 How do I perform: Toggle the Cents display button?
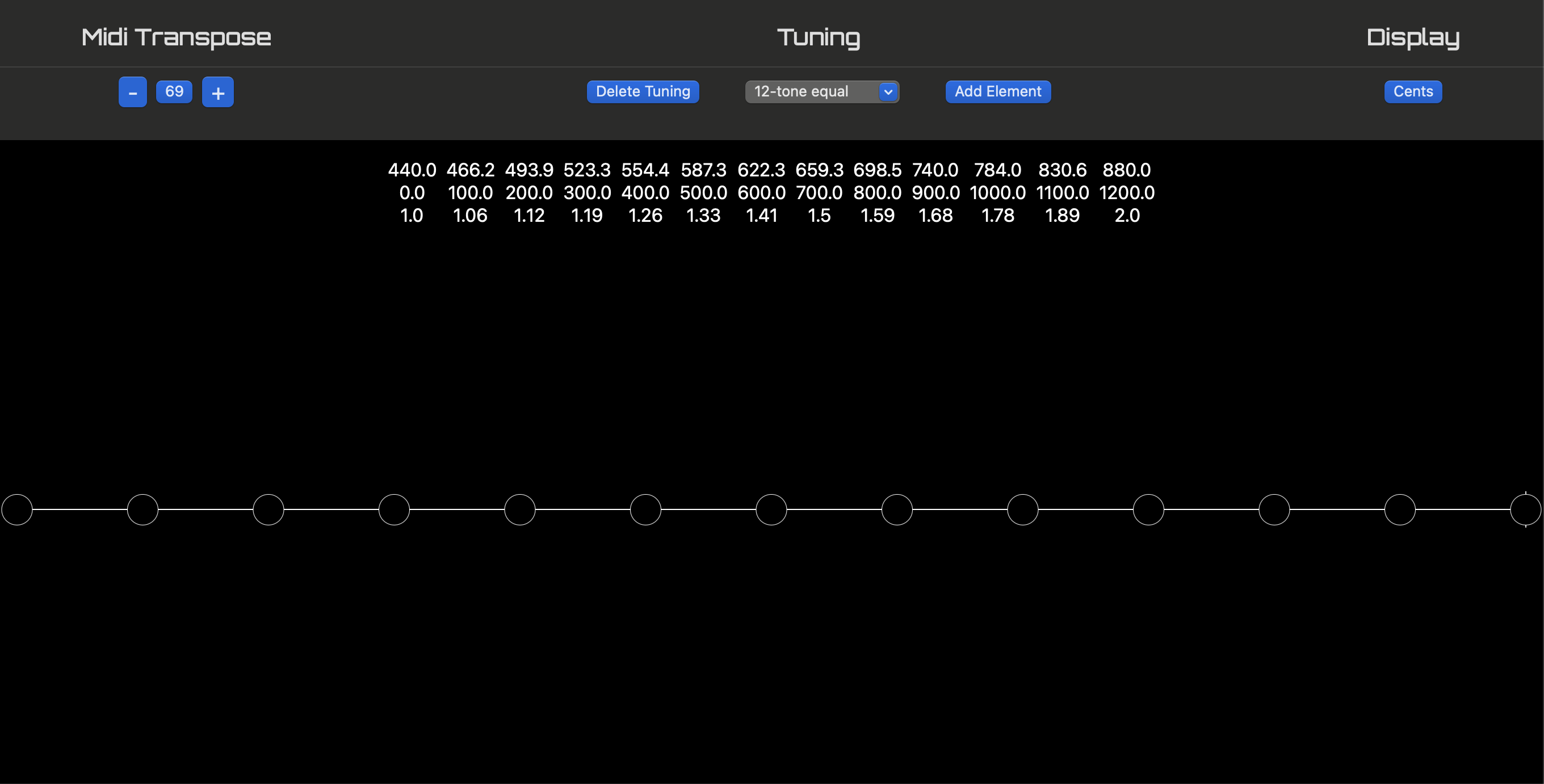(x=1413, y=92)
